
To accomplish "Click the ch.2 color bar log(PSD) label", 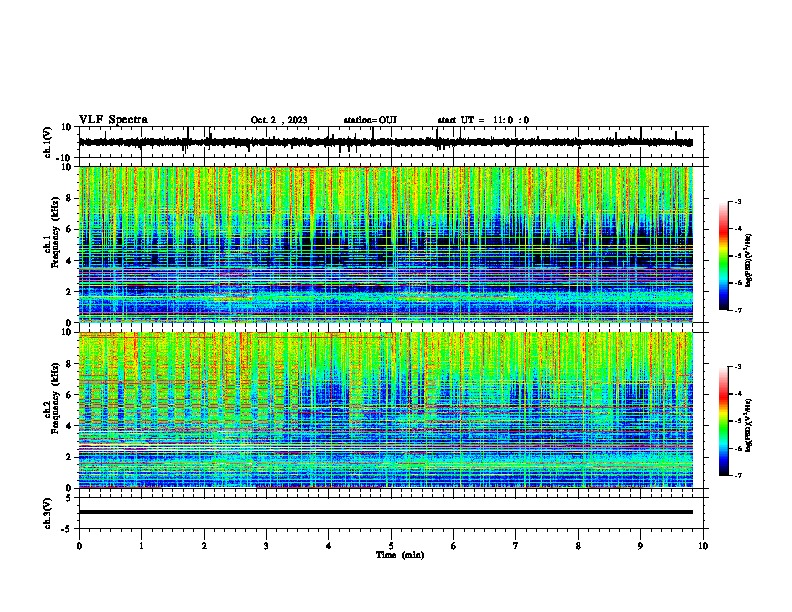I will (x=749, y=425).
